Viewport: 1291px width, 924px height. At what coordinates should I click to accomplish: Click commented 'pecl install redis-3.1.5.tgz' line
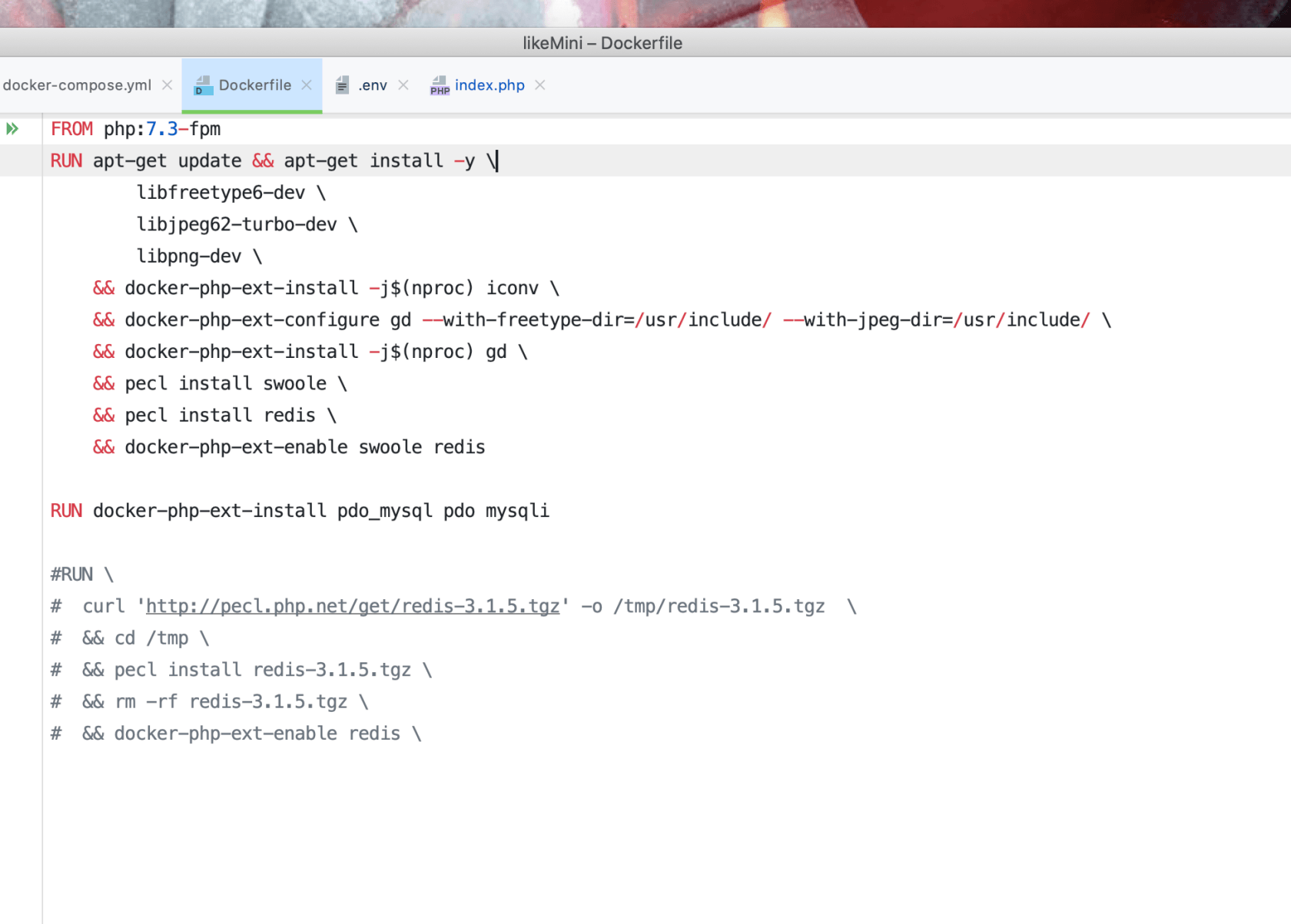coord(241,670)
